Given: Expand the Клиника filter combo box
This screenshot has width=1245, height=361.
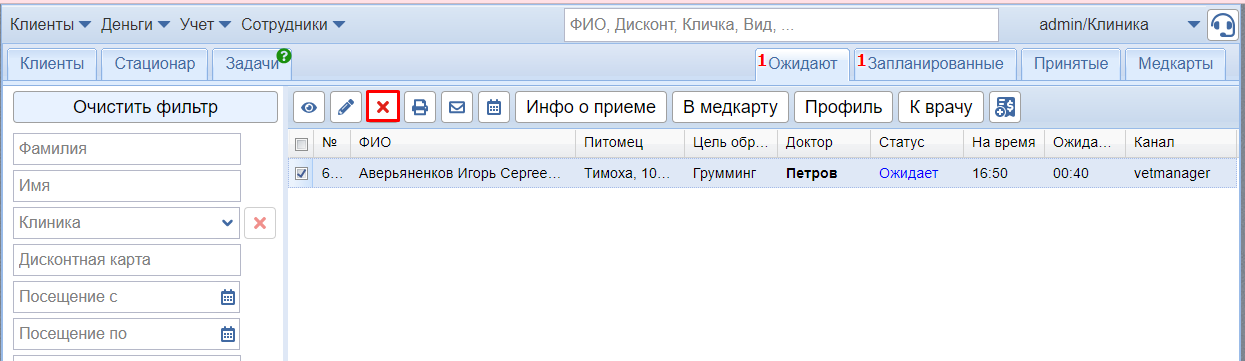Looking at the screenshot, I should click(x=227, y=223).
